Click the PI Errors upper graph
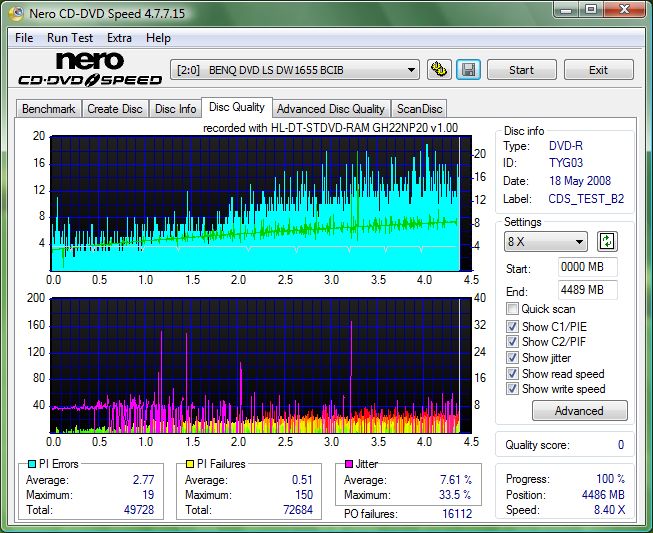653x533 pixels. (261, 203)
